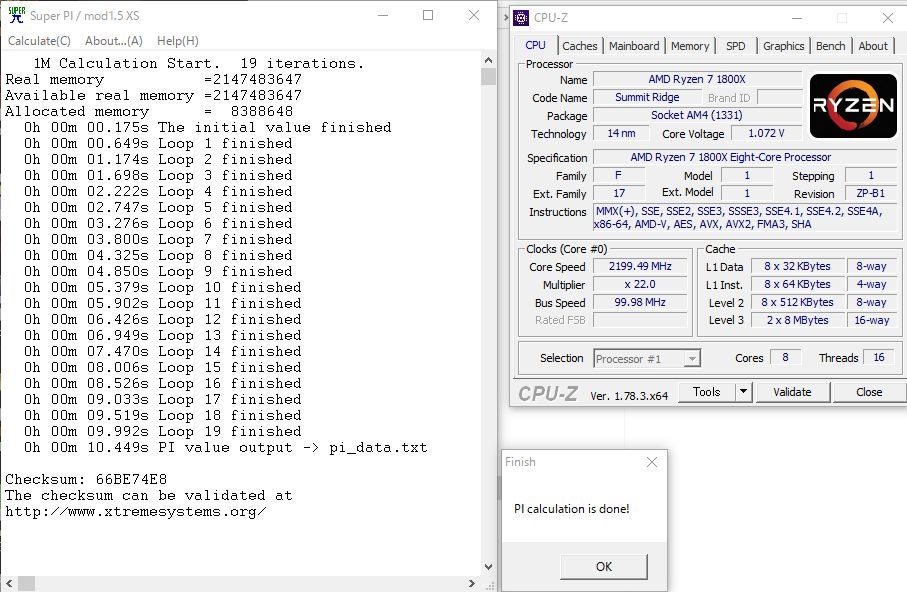The height and width of the screenshot is (592, 907).
Task: Click the L1 Data value 8 x 32 KBytes
Action: (x=798, y=266)
